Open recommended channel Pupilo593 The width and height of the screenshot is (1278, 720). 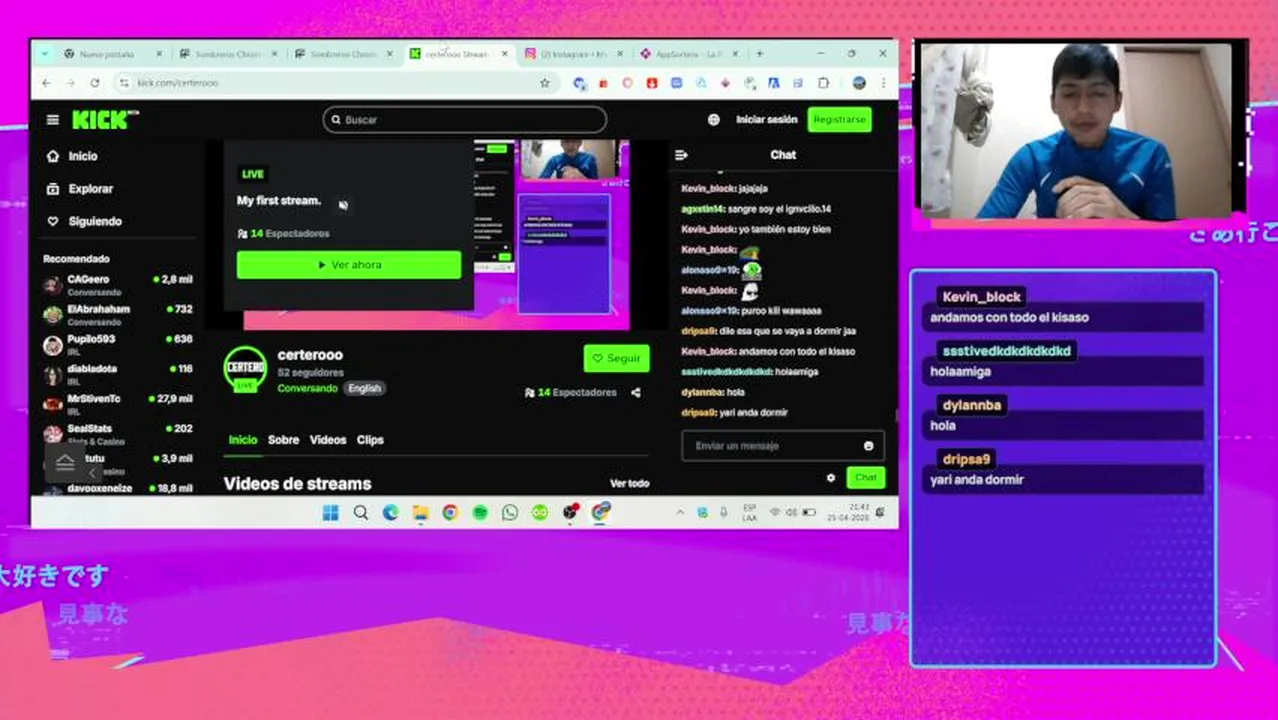[x=118, y=345]
